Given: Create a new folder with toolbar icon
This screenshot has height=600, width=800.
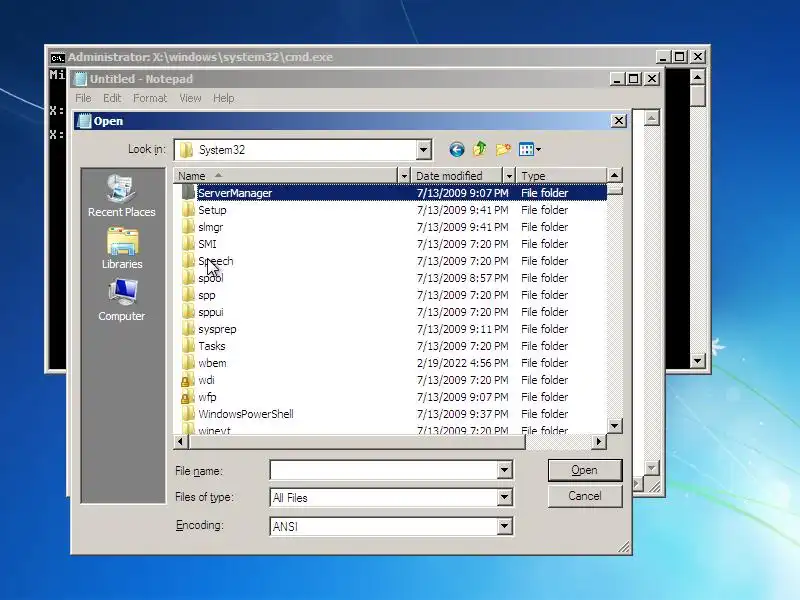Looking at the screenshot, I should [503, 149].
